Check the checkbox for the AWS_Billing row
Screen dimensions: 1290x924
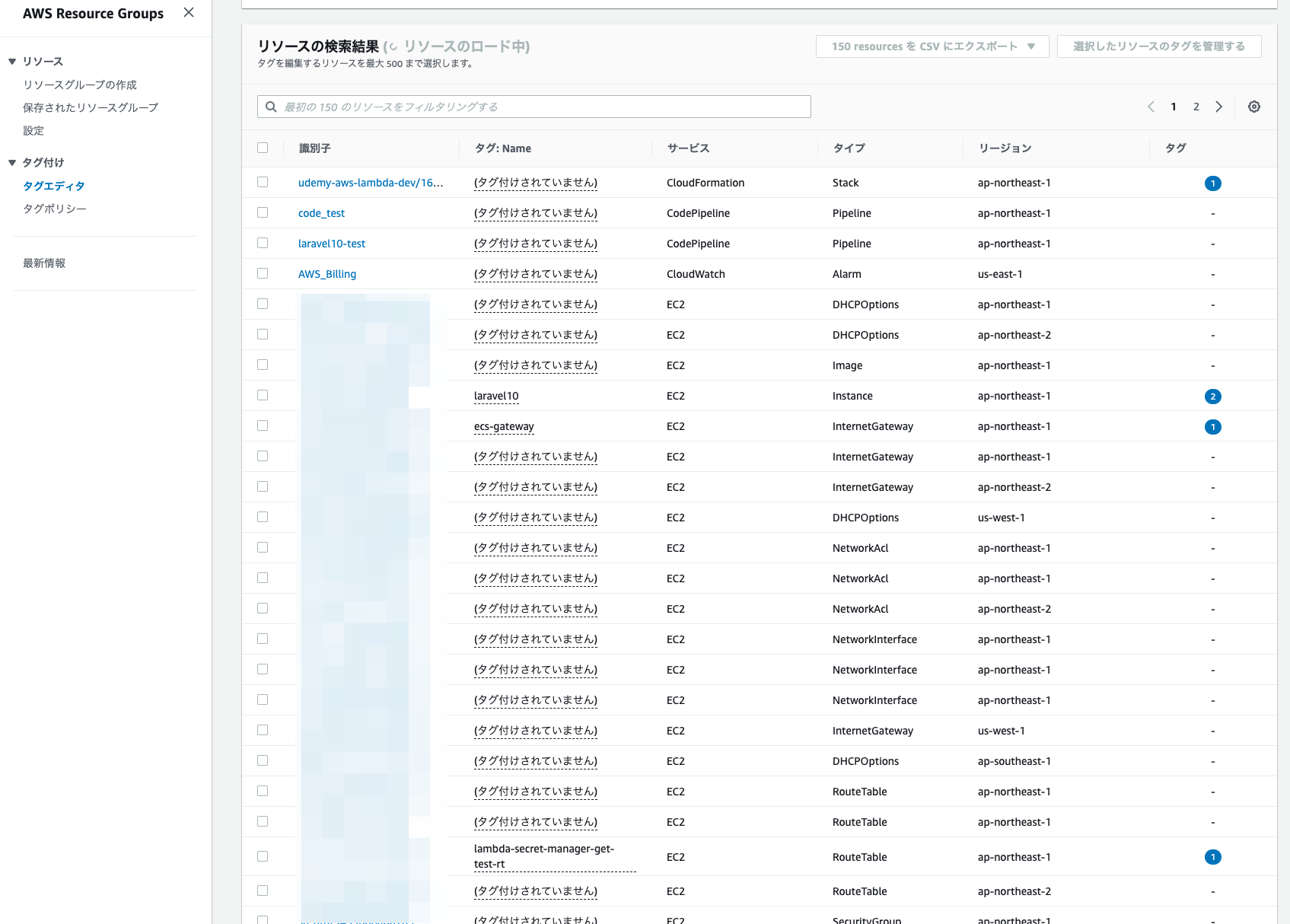coord(263,273)
